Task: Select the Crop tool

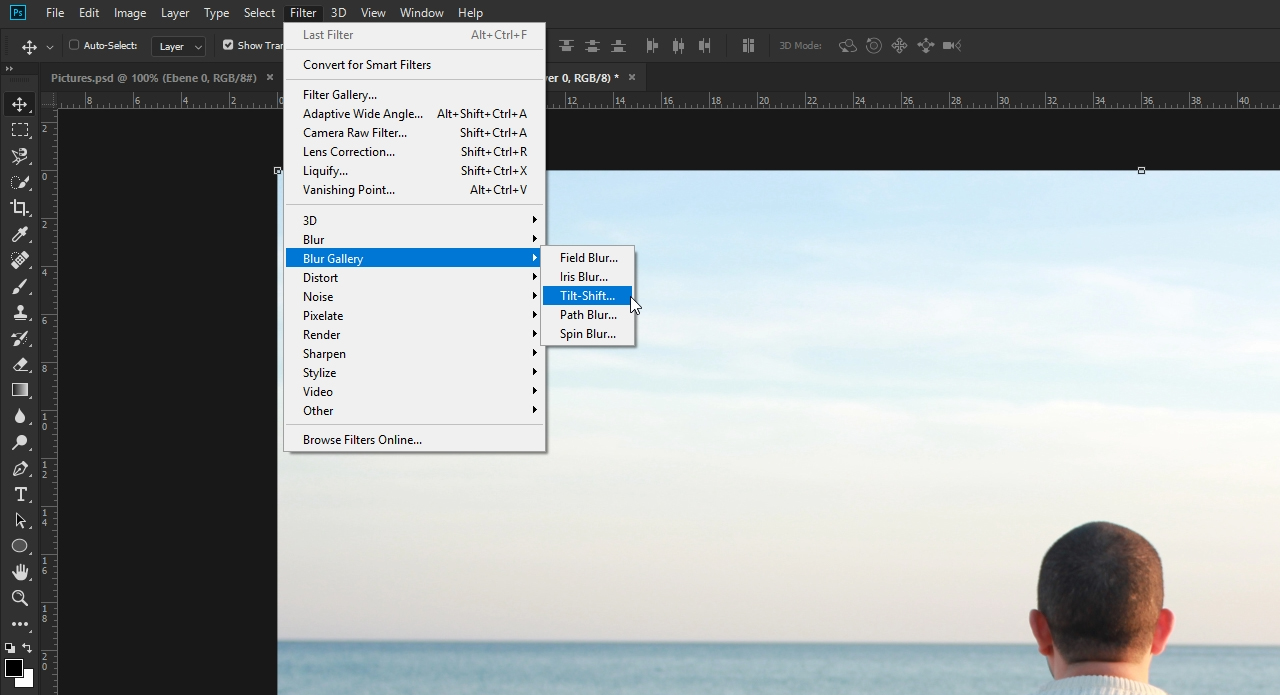Action: click(x=20, y=208)
